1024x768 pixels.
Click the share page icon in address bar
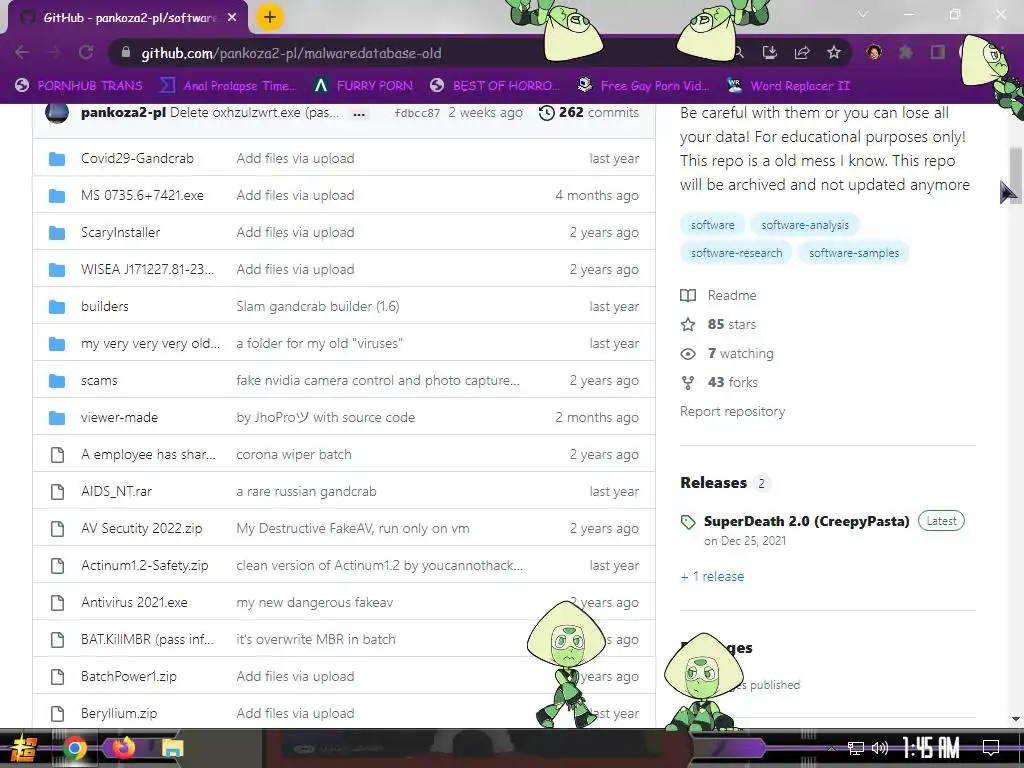tap(802, 52)
